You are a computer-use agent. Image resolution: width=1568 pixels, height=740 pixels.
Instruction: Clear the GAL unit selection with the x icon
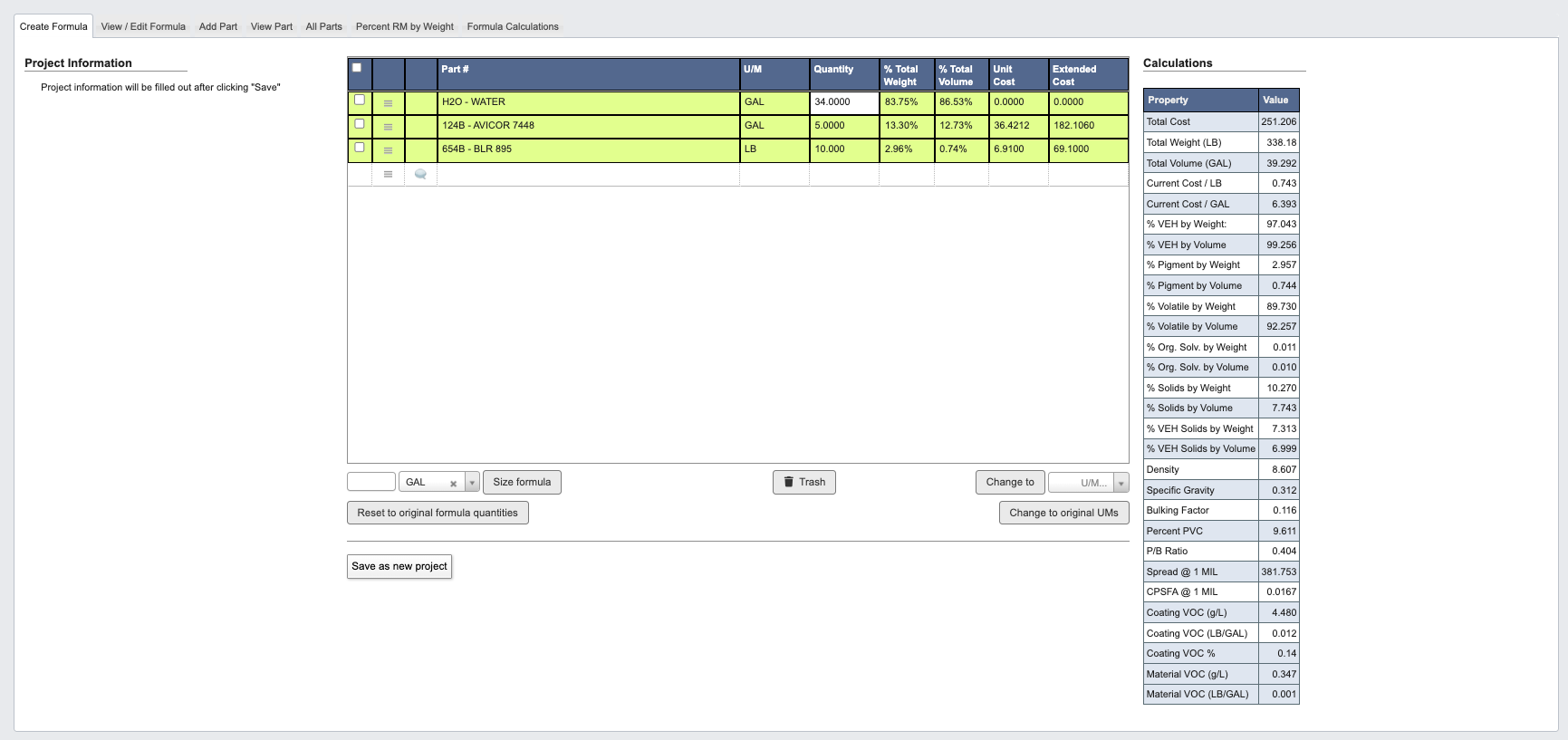click(453, 484)
